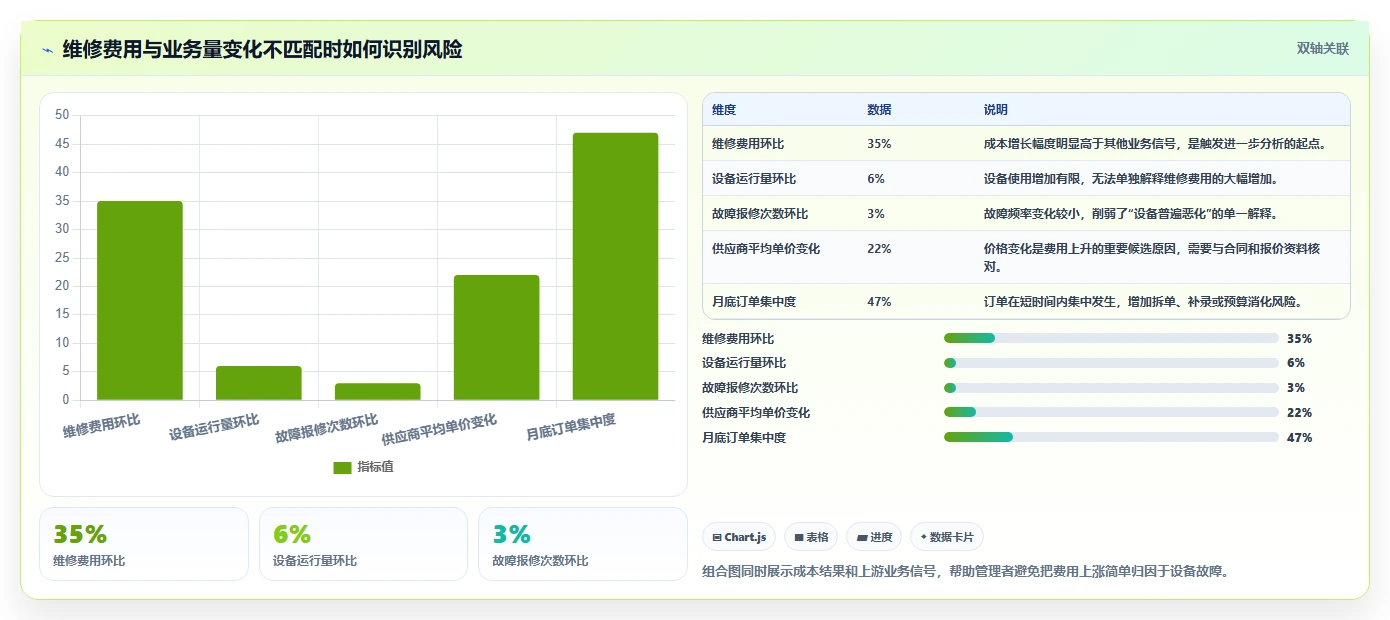Click the 6% value in the table
The image size is (1390, 620).
point(876,179)
